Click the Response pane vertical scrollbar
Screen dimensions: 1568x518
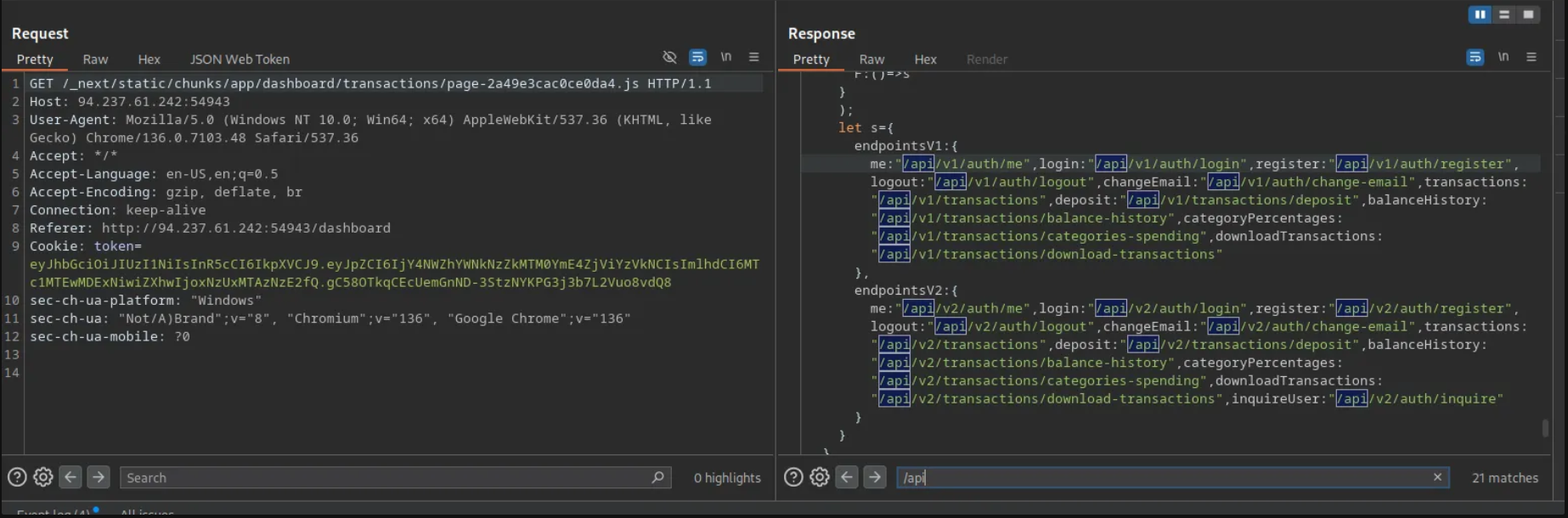(x=1545, y=428)
